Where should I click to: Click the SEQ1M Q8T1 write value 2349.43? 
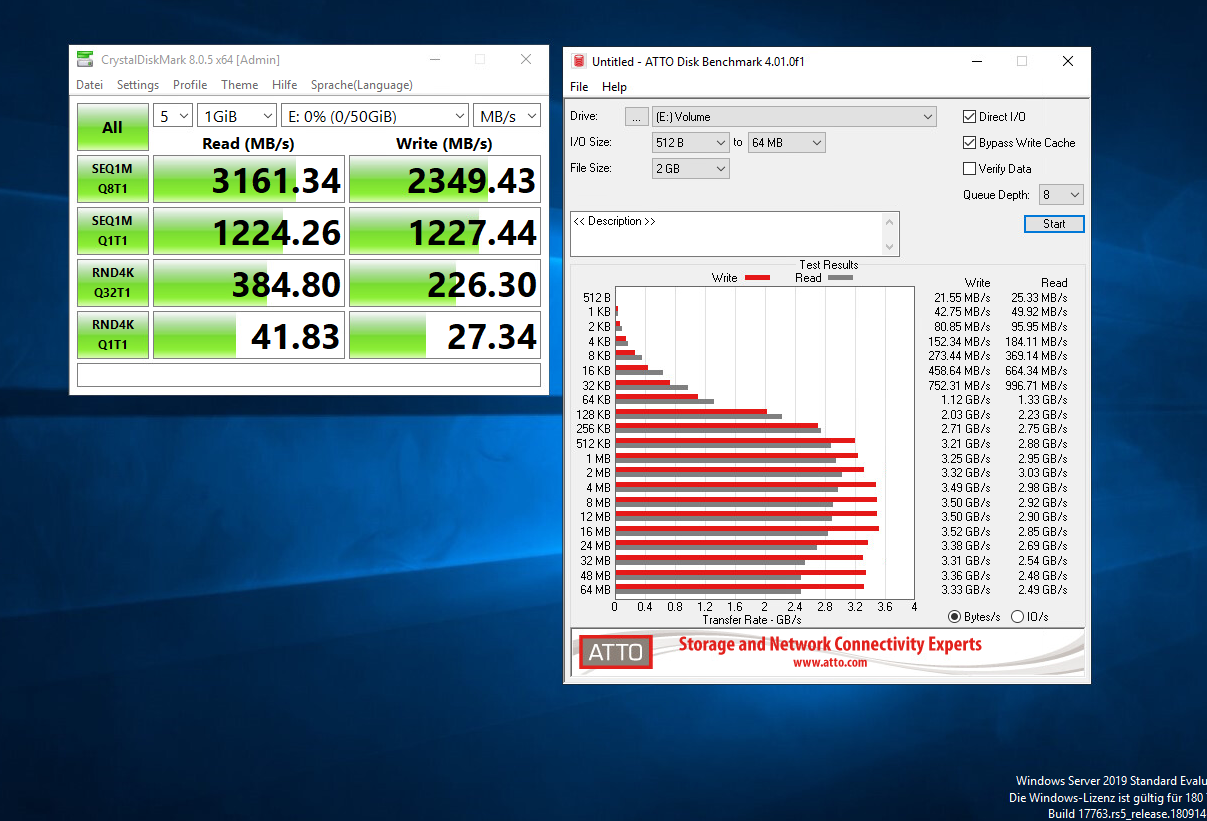point(445,179)
